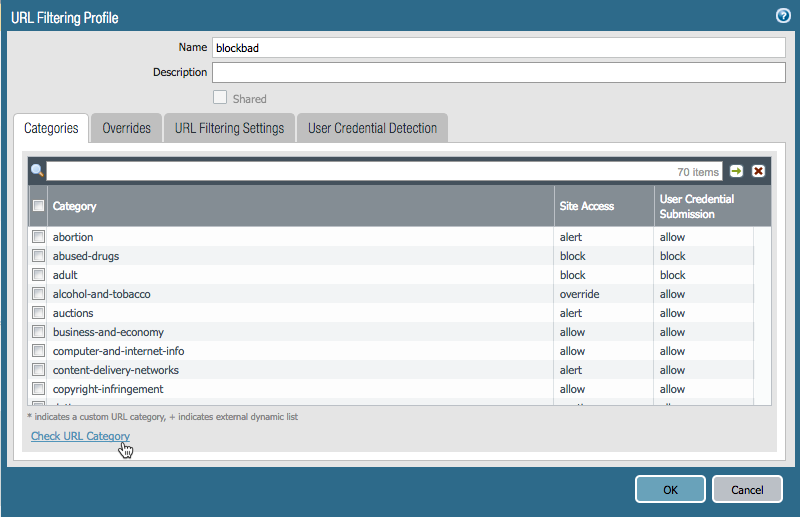The image size is (800, 517).
Task: Click the magnifier search icon
Action: coord(37,171)
